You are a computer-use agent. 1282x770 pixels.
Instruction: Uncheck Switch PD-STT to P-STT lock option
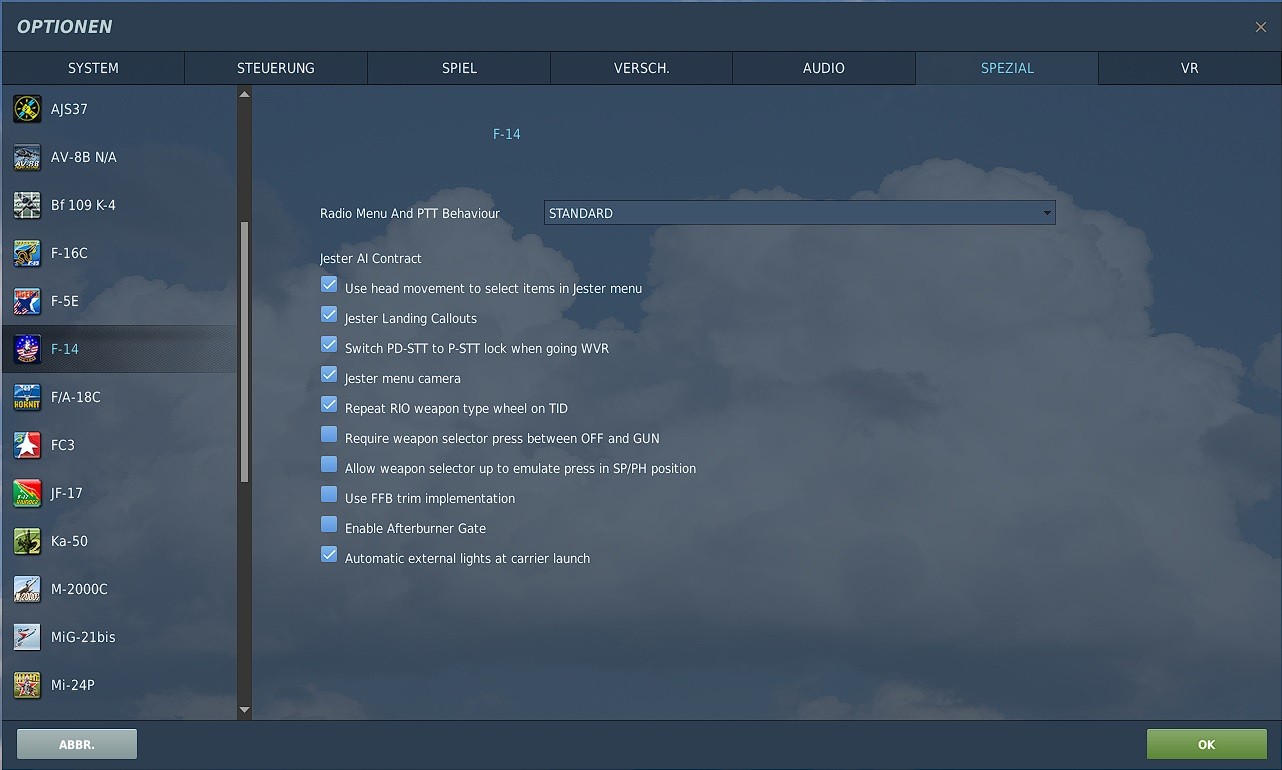(329, 345)
